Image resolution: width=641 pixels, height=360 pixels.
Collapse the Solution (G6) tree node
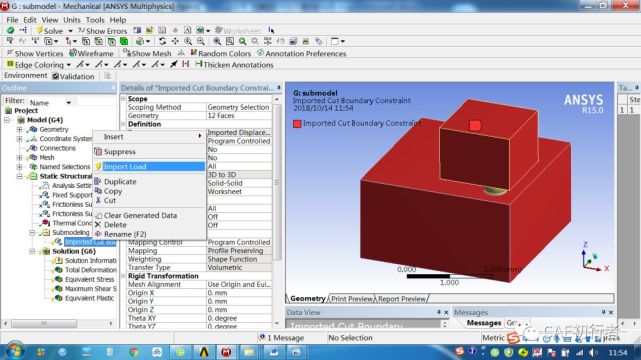32,251
